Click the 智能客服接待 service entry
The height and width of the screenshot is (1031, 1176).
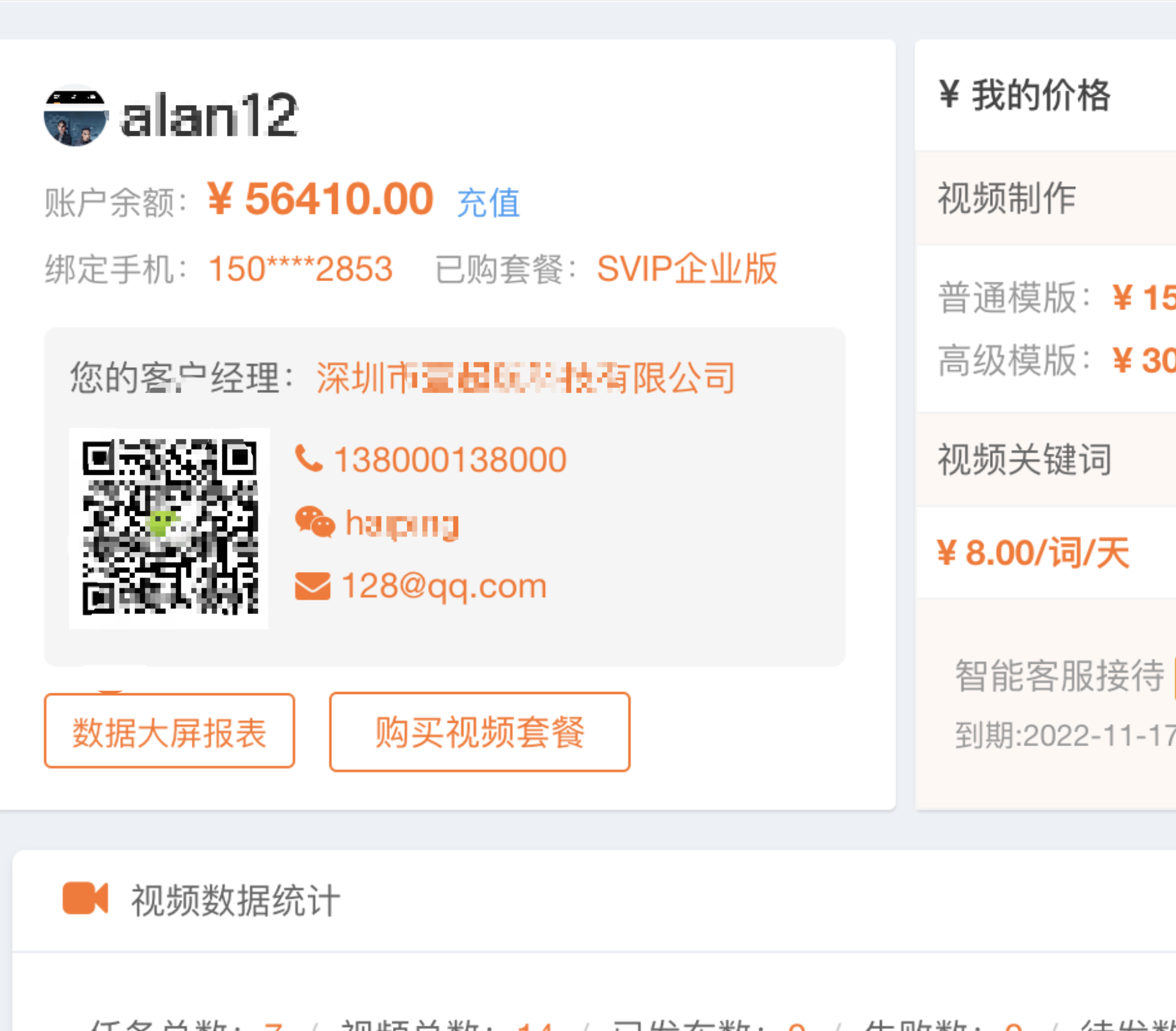pos(1059,675)
